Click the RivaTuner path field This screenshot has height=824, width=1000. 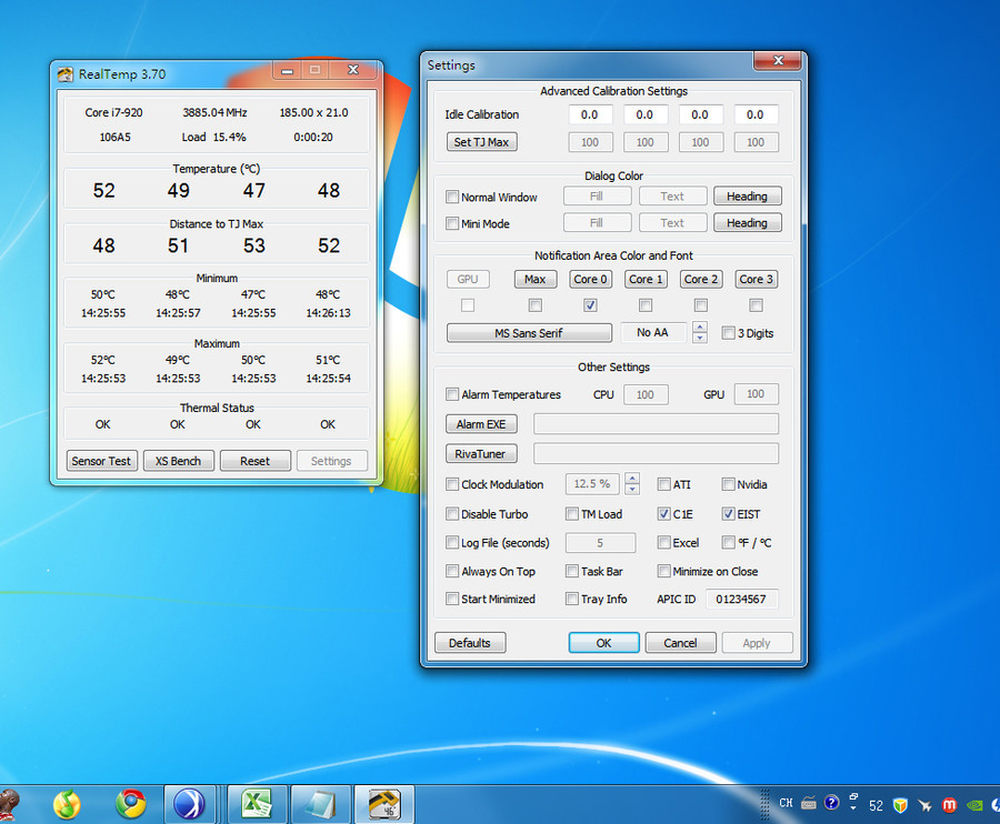pyautogui.click(x=656, y=454)
